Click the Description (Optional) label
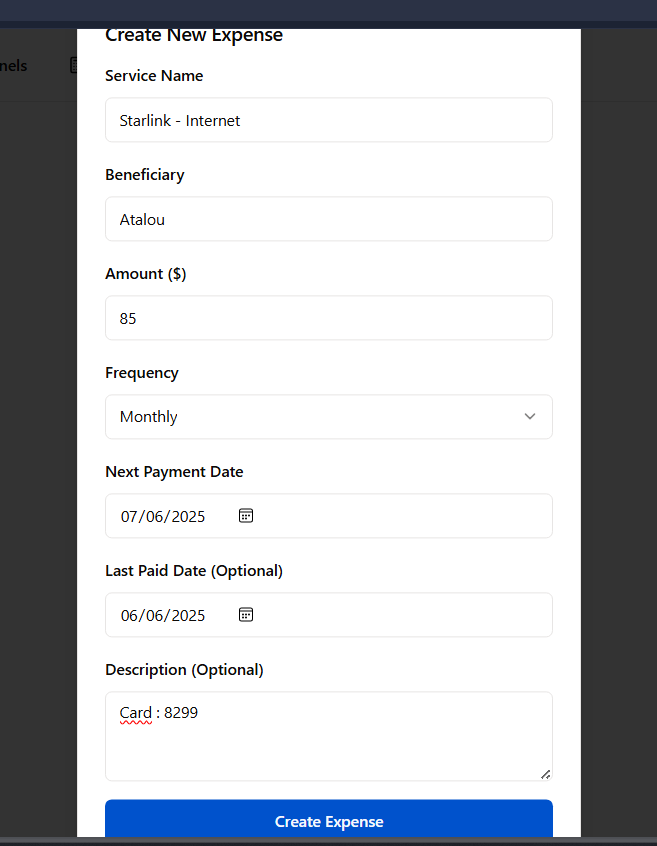The height and width of the screenshot is (846, 657). tap(184, 670)
